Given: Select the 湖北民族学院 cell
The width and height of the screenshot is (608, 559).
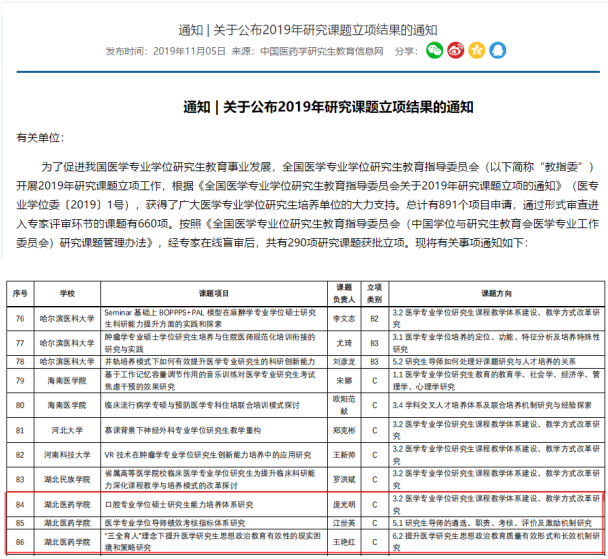Looking at the screenshot, I should (67, 480).
